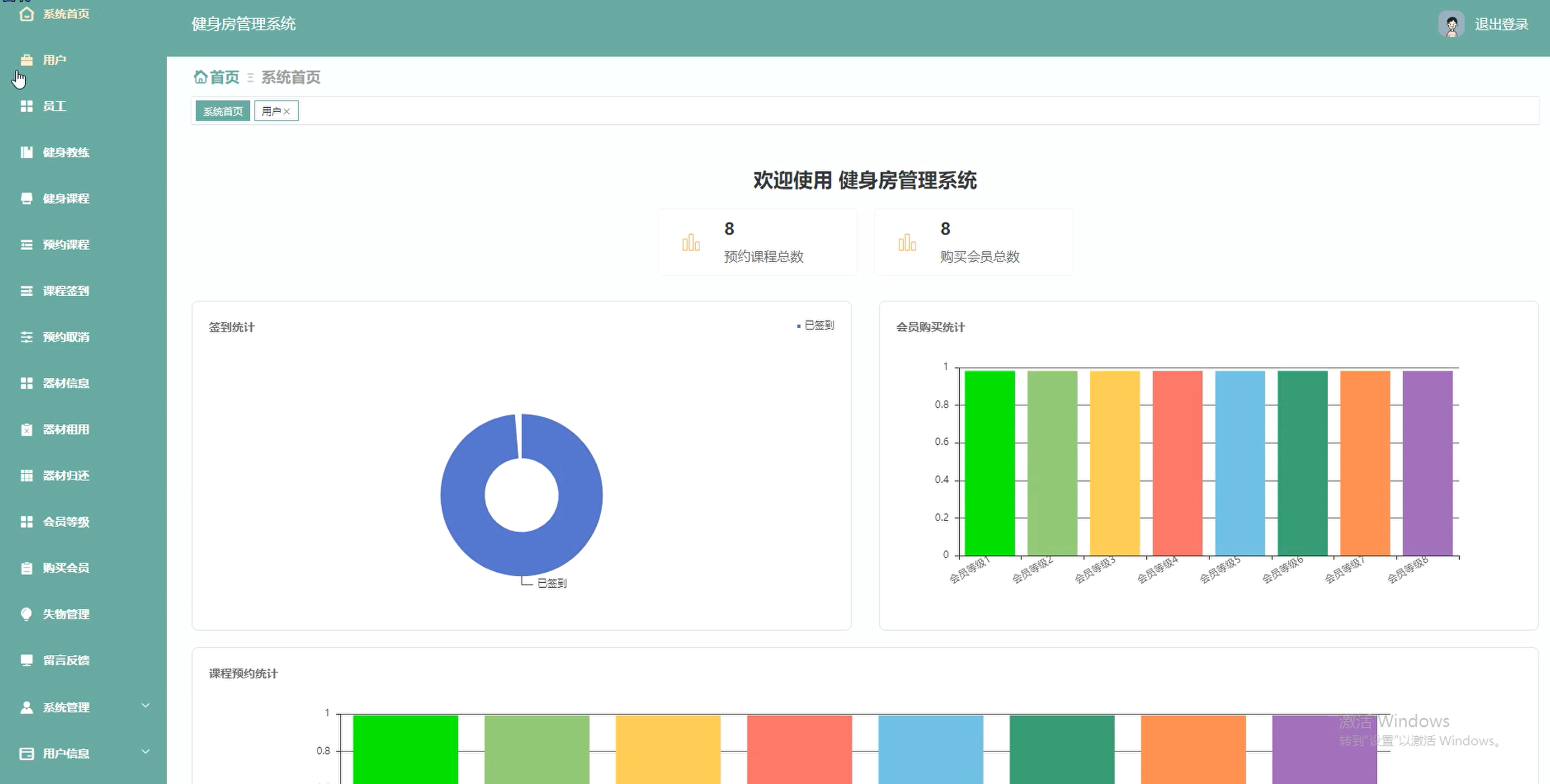The width and height of the screenshot is (1550, 784).
Task: Click the 健身教练 icon in sidebar
Action: coord(26,152)
